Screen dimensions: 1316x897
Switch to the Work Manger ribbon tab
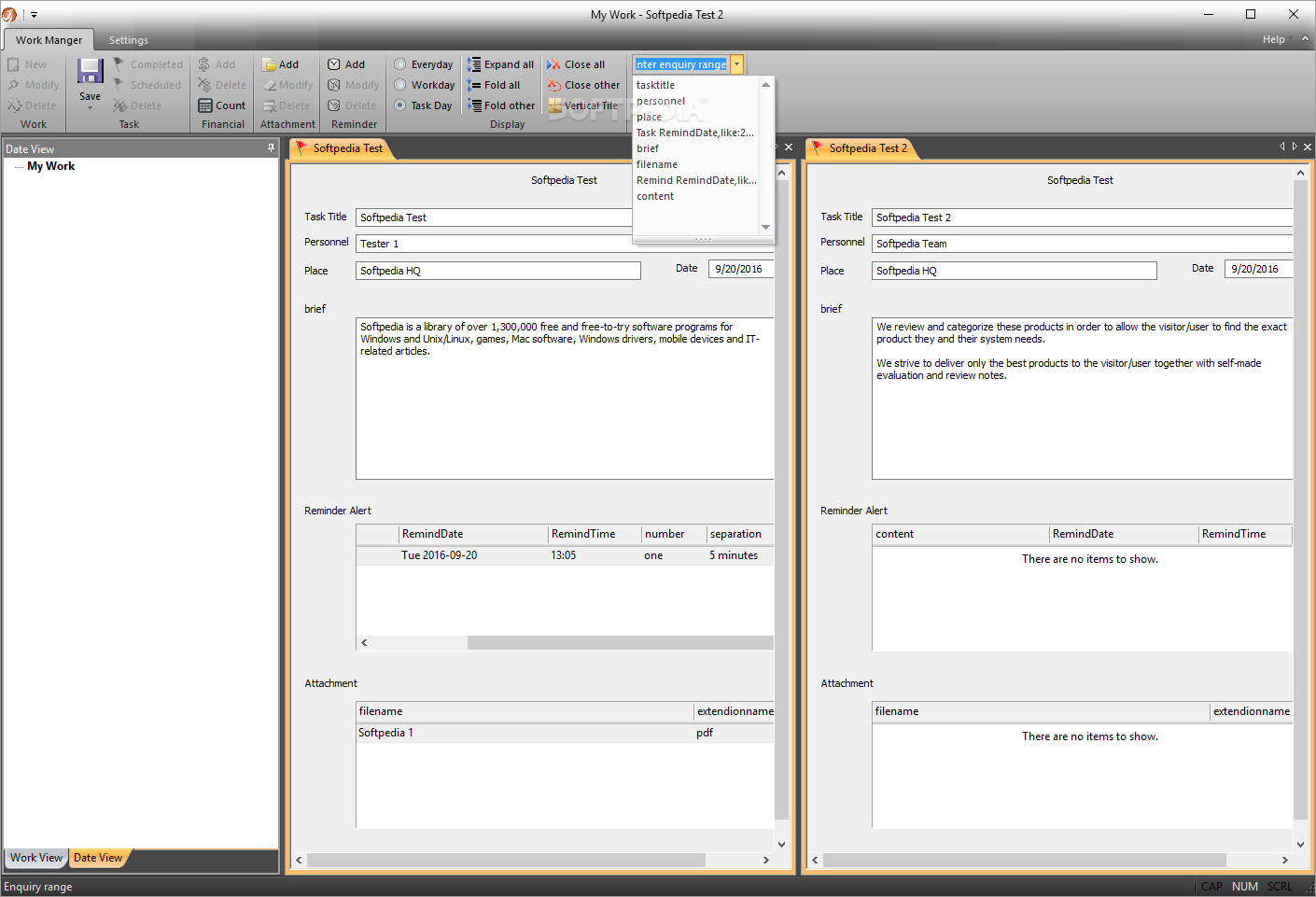49,40
